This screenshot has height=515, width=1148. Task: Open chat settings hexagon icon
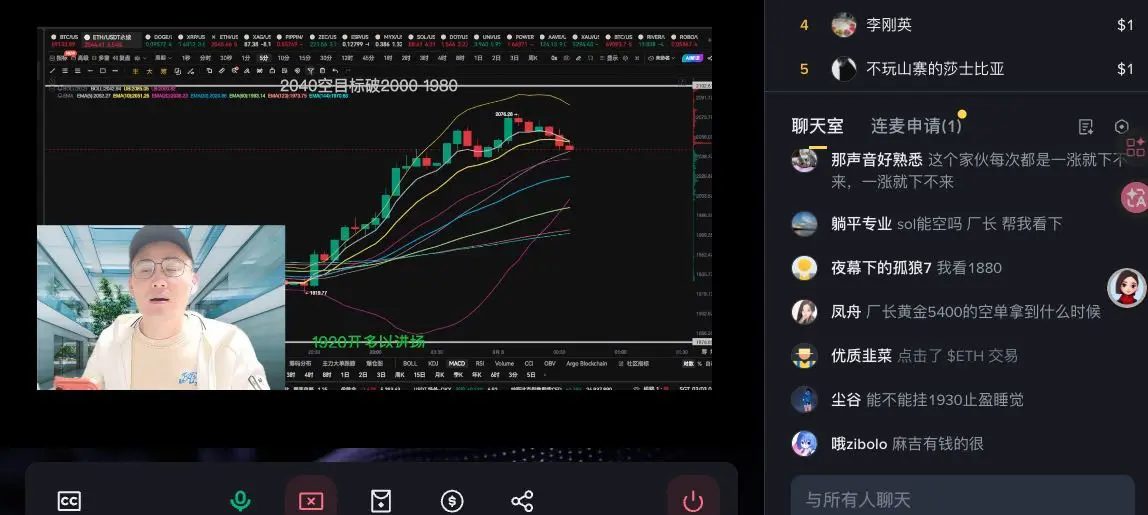(1121, 127)
